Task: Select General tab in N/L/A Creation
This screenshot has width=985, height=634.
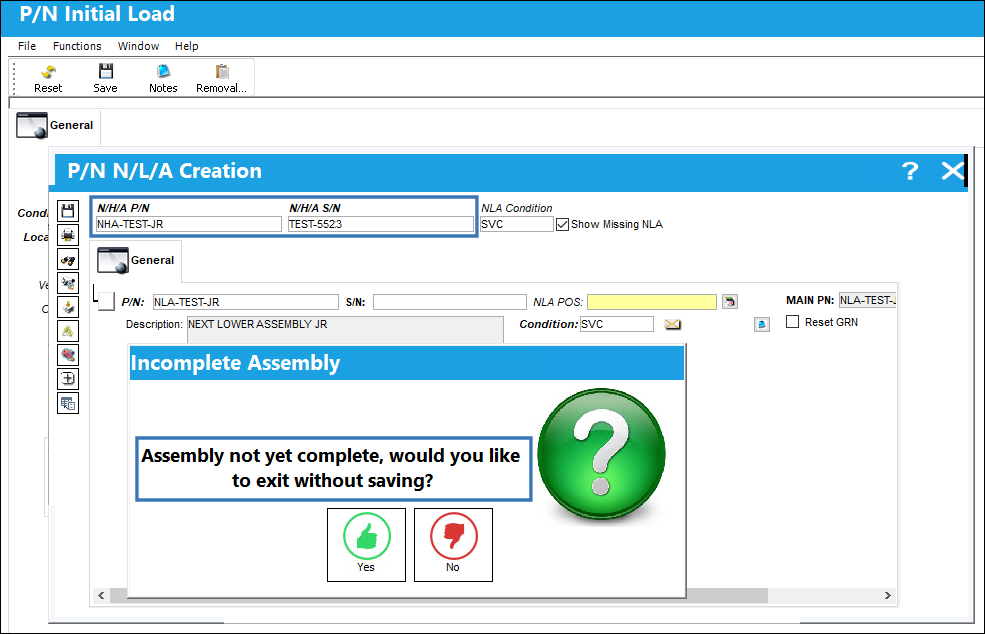Action: (x=136, y=260)
